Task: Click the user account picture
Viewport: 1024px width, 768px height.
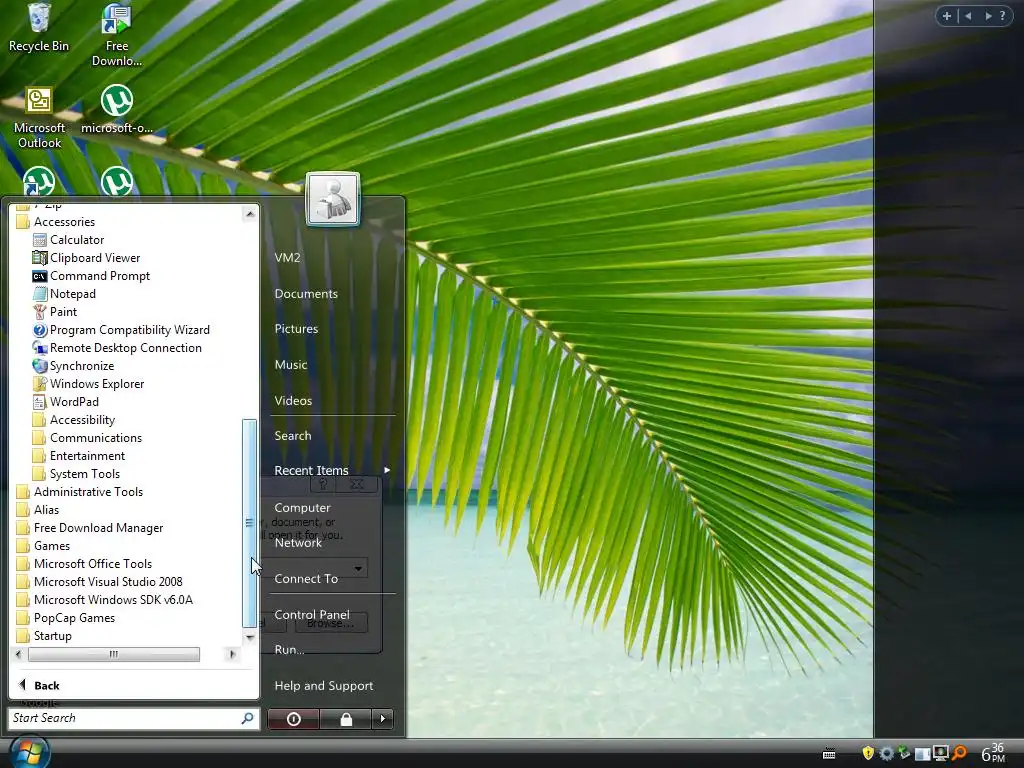Action: (332, 199)
